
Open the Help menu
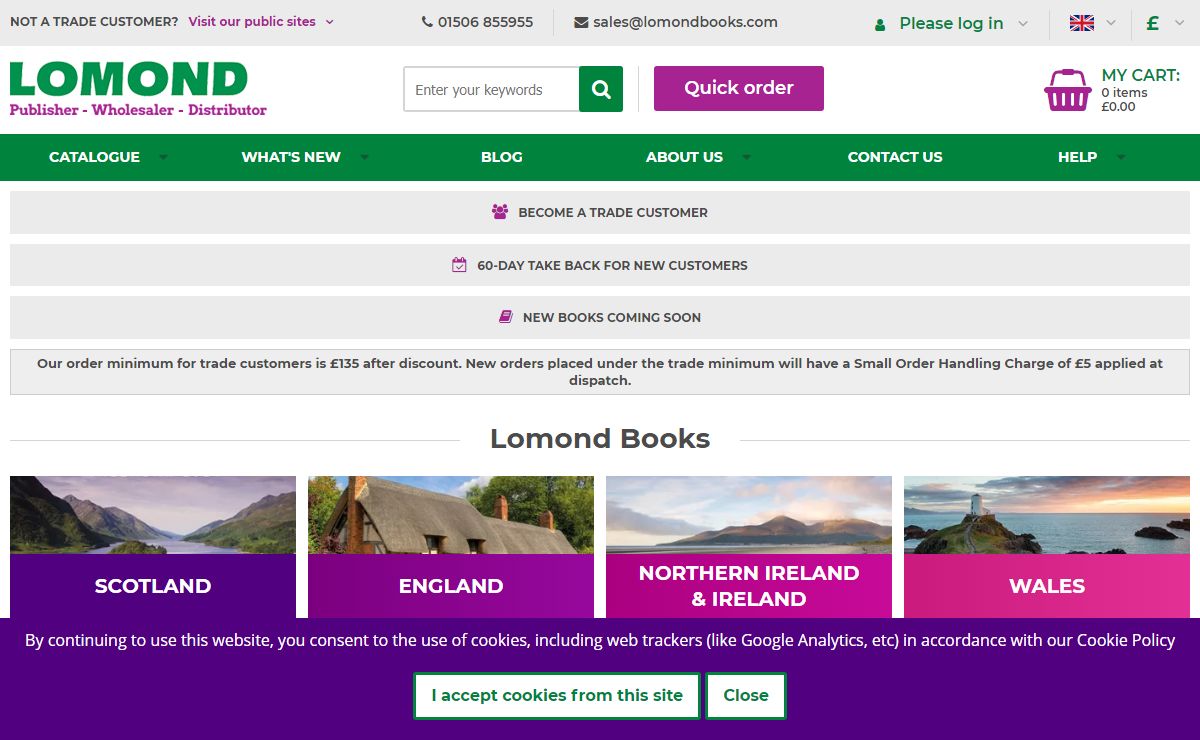click(x=1077, y=157)
